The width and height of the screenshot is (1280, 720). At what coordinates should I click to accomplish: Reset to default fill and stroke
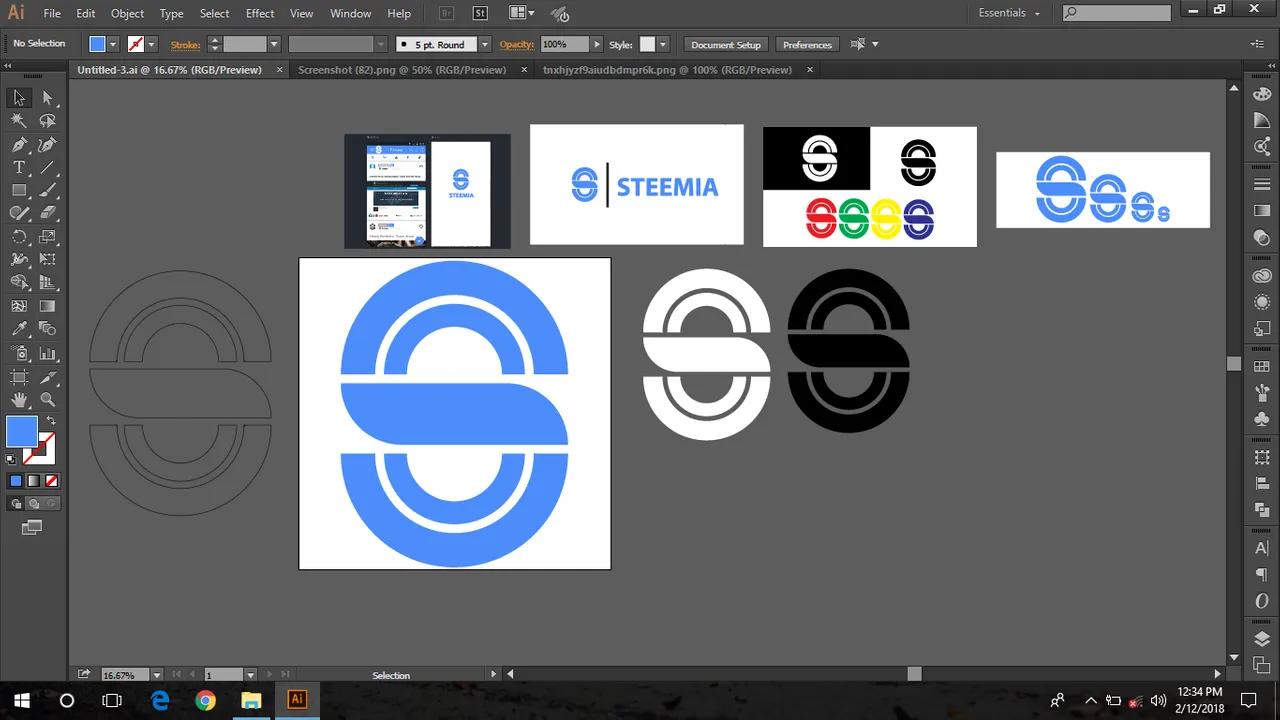(x=11, y=460)
